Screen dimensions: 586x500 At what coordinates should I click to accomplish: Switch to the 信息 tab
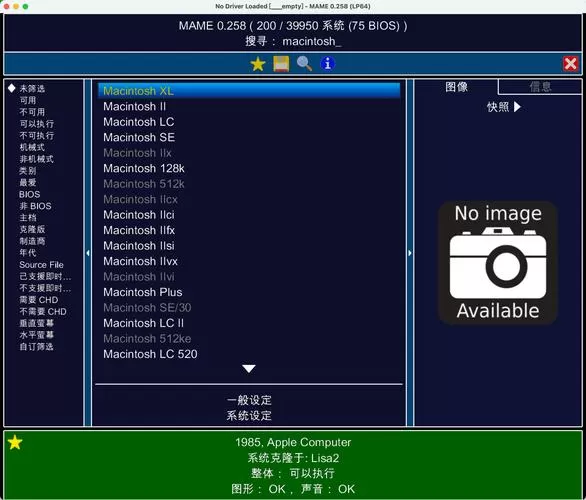(x=540, y=87)
